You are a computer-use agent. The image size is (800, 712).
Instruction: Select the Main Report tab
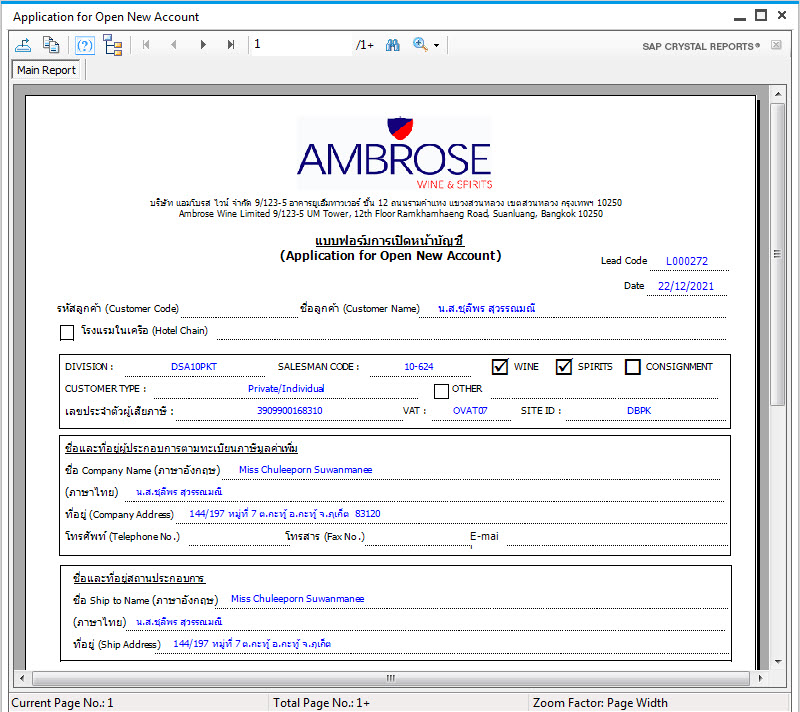[x=46, y=70]
